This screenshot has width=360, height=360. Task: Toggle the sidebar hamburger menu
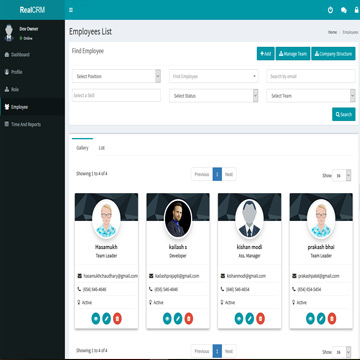point(71,10)
